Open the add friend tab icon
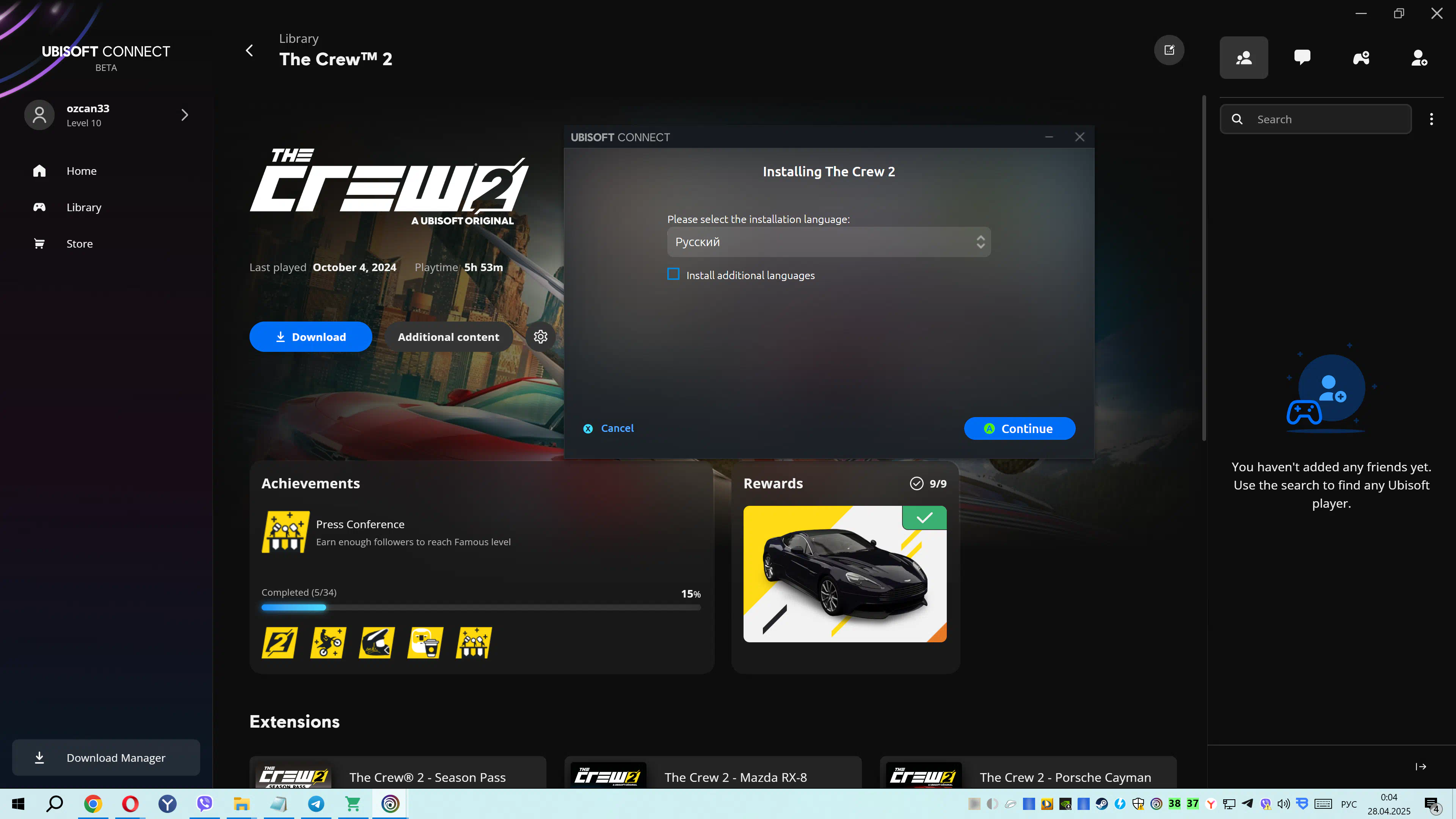The image size is (1456, 819). (1419, 58)
